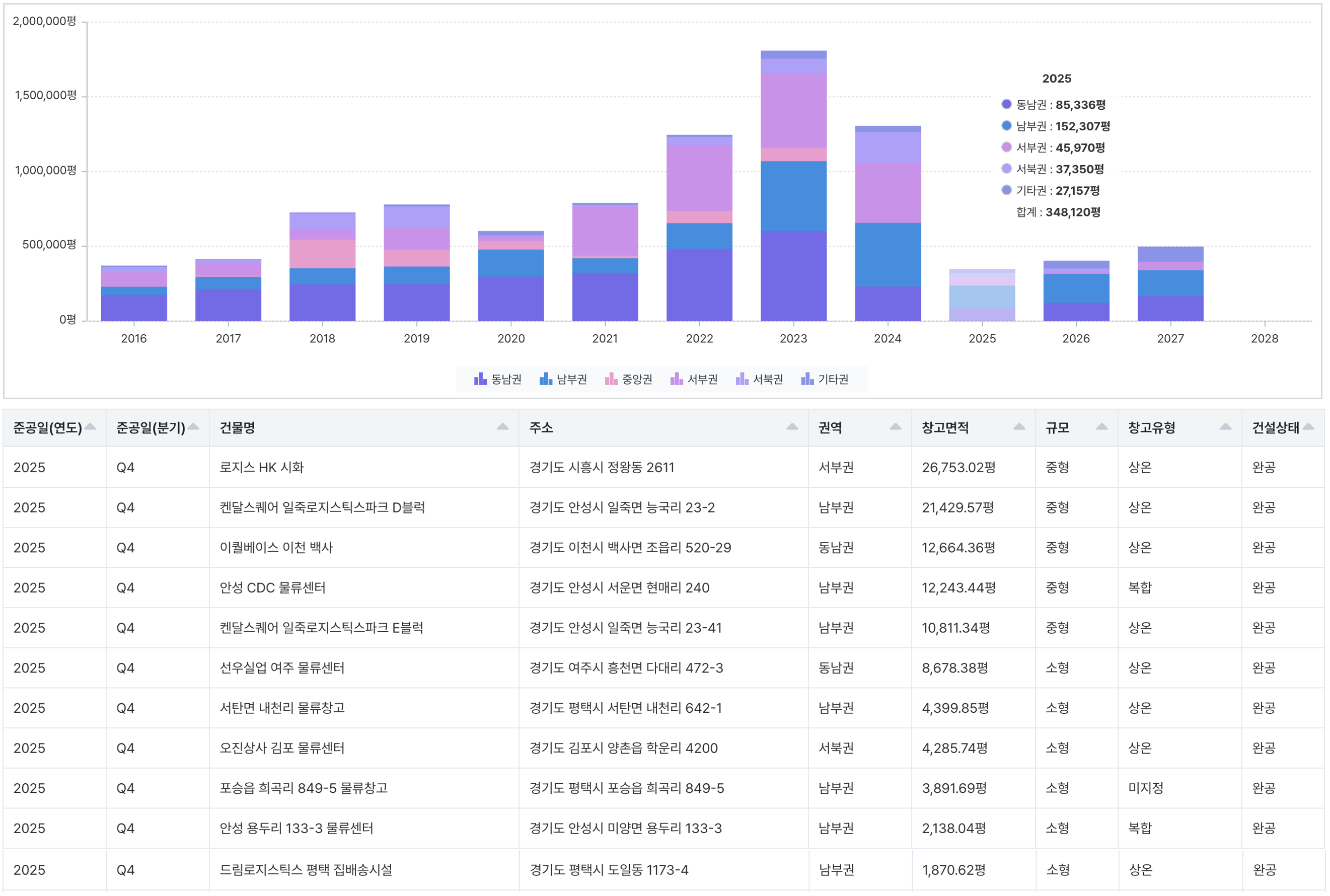
Task: Click the 2027 bar's 기타권 segment
Action: (x=1170, y=254)
